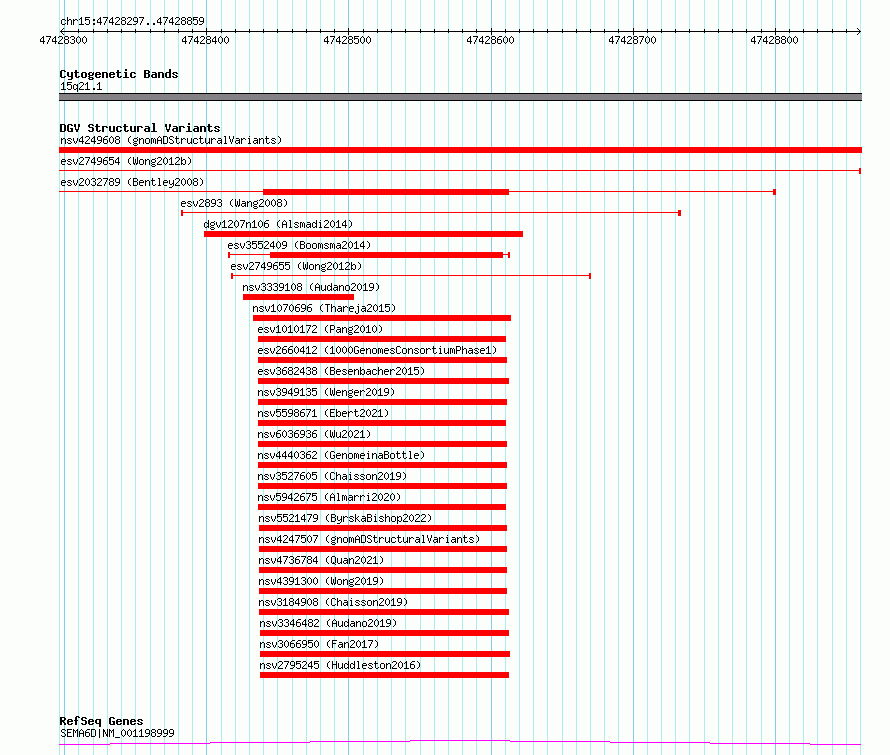Select nsv5521479 (ByrskaBishop2022) label

[x=345, y=518]
